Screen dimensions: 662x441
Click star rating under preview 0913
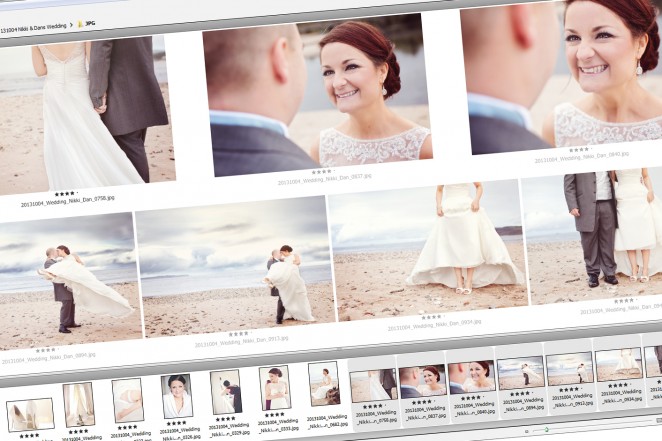(239, 334)
